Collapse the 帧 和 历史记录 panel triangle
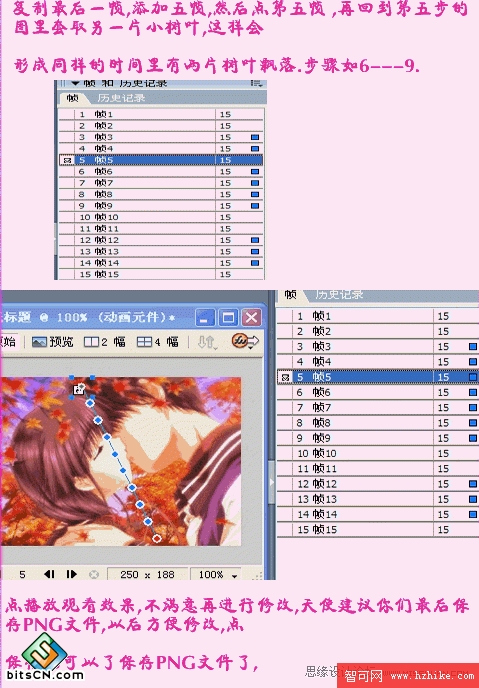Screen dimensions: 479x688 75,83
